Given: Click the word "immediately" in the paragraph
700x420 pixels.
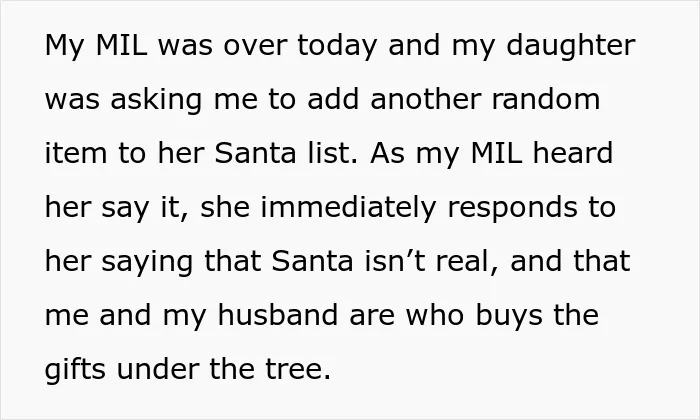Looking at the screenshot, I should pyautogui.click(x=348, y=209).
